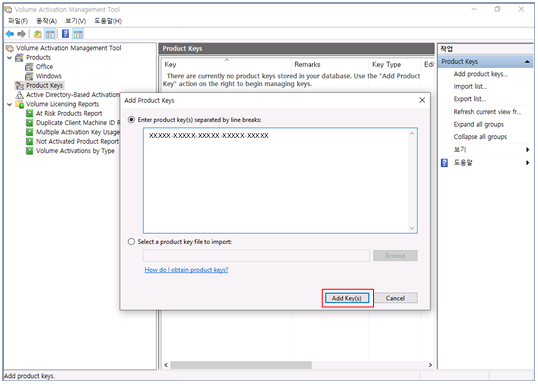Click the 'Add product keys.' status bar text
This screenshot has height=384, width=538.
[x=30, y=376]
